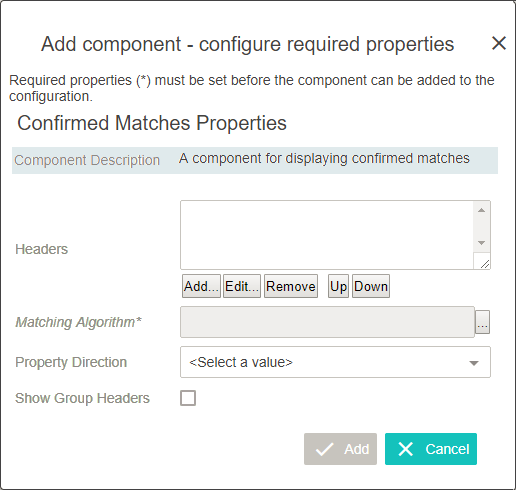Remove the selected header entry
Image resolution: width=516 pixels, height=490 pixels.
pyautogui.click(x=291, y=286)
